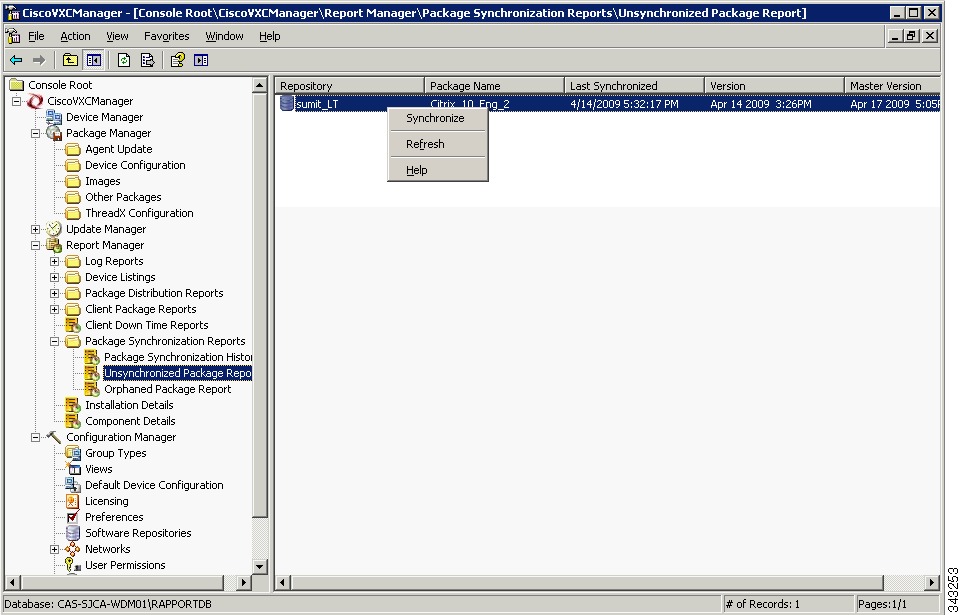Select the Device Manager tree icon
The width and height of the screenshot is (961, 615).
tap(54, 117)
